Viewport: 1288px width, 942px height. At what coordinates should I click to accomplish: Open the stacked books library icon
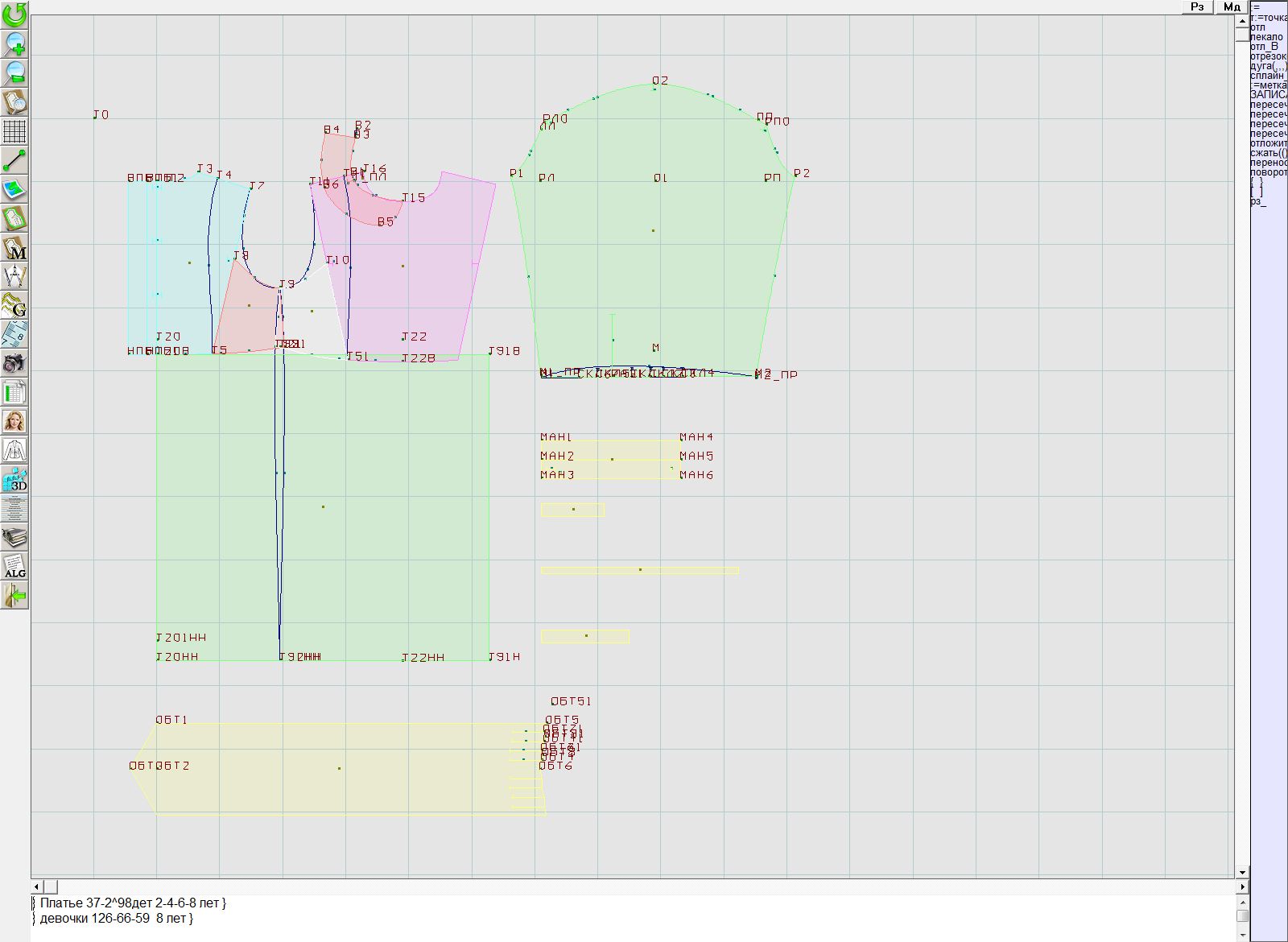14,537
